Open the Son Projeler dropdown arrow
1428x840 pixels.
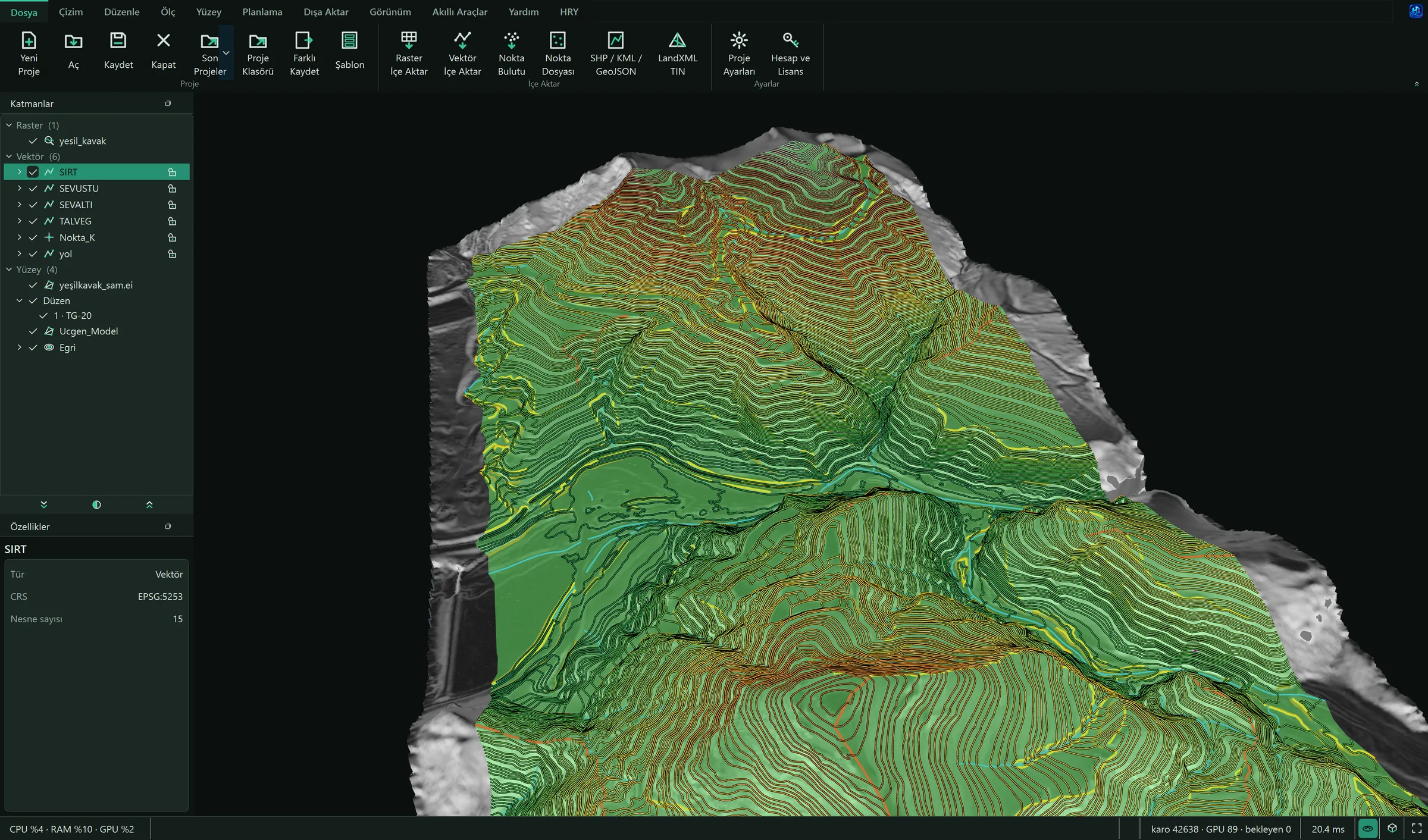(x=226, y=53)
